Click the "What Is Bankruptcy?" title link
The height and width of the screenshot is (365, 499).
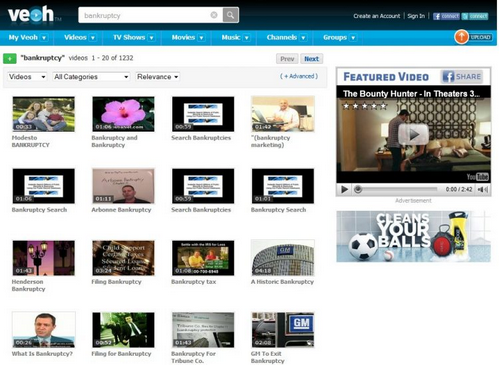click(42, 354)
